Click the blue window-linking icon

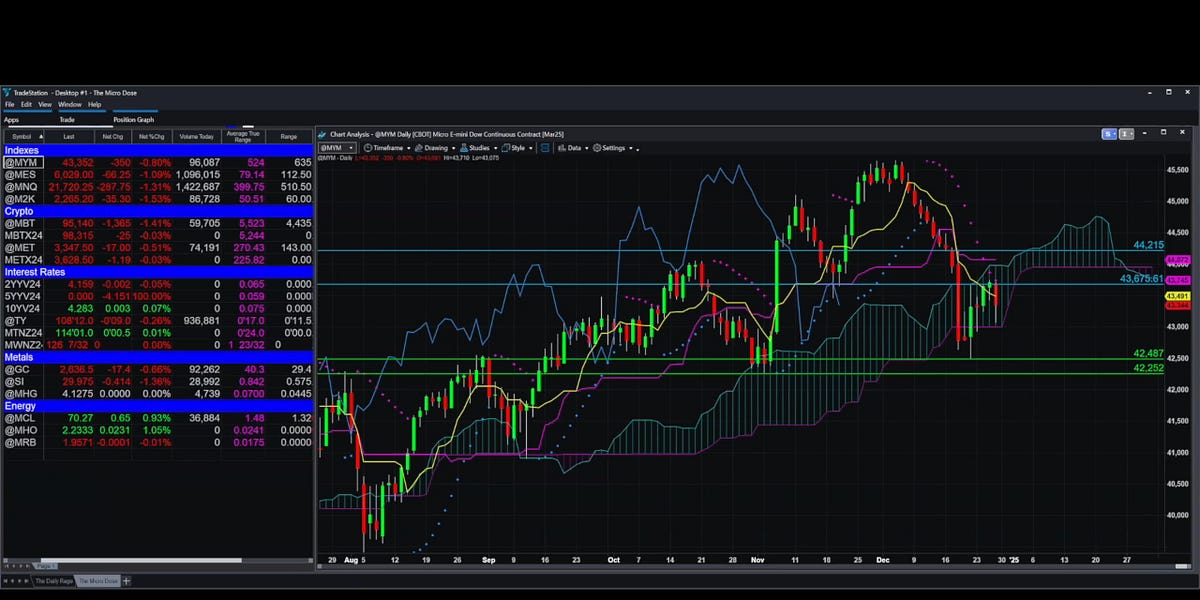pyautogui.click(x=543, y=147)
